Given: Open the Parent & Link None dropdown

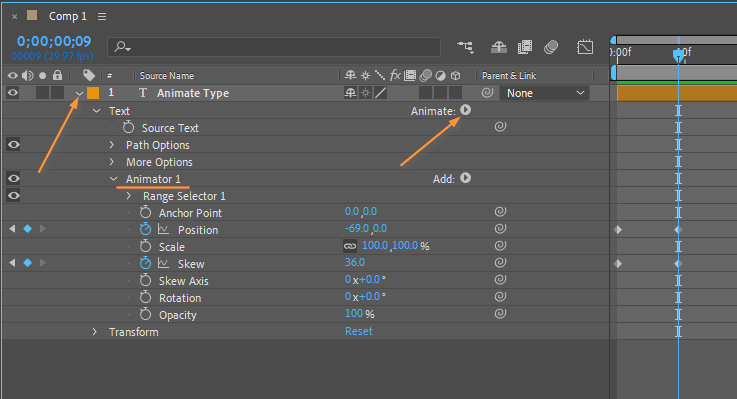Looking at the screenshot, I should click(544, 93).
